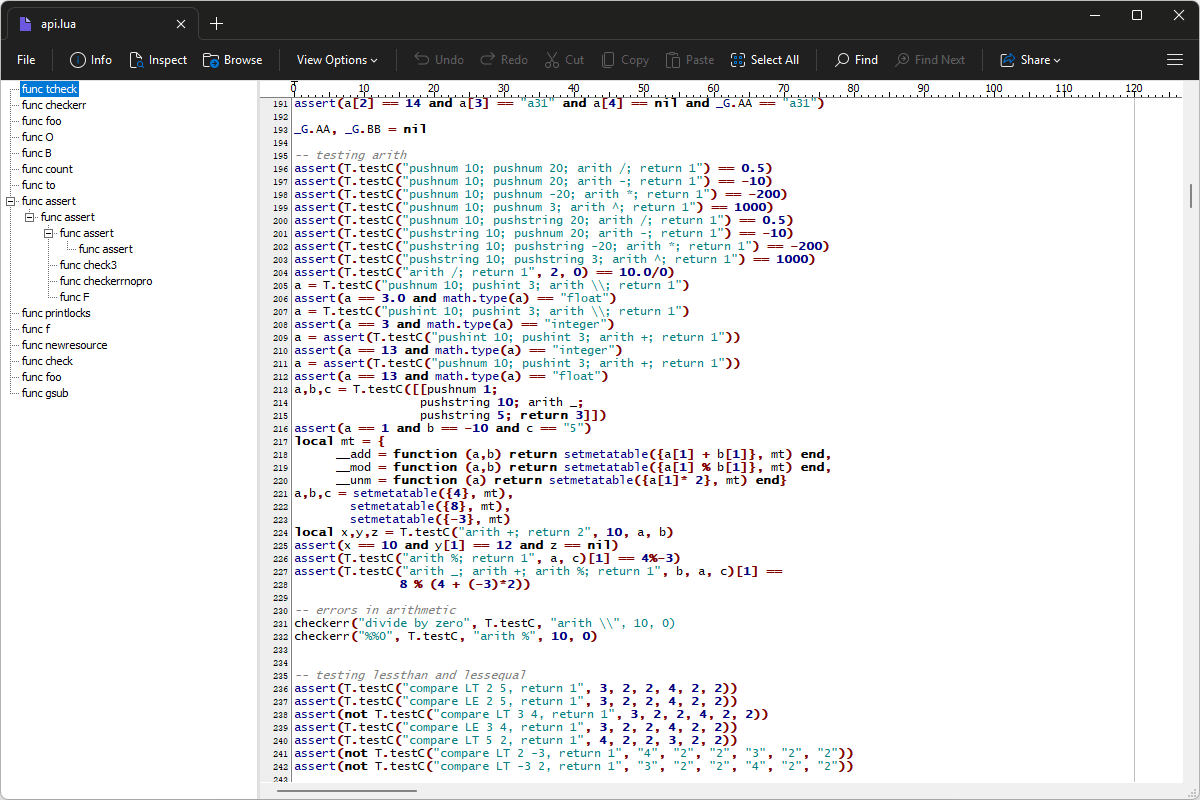Screen dimensions: 1200x800
Task: Click the column ruler at 50
Action: [644, 89]
